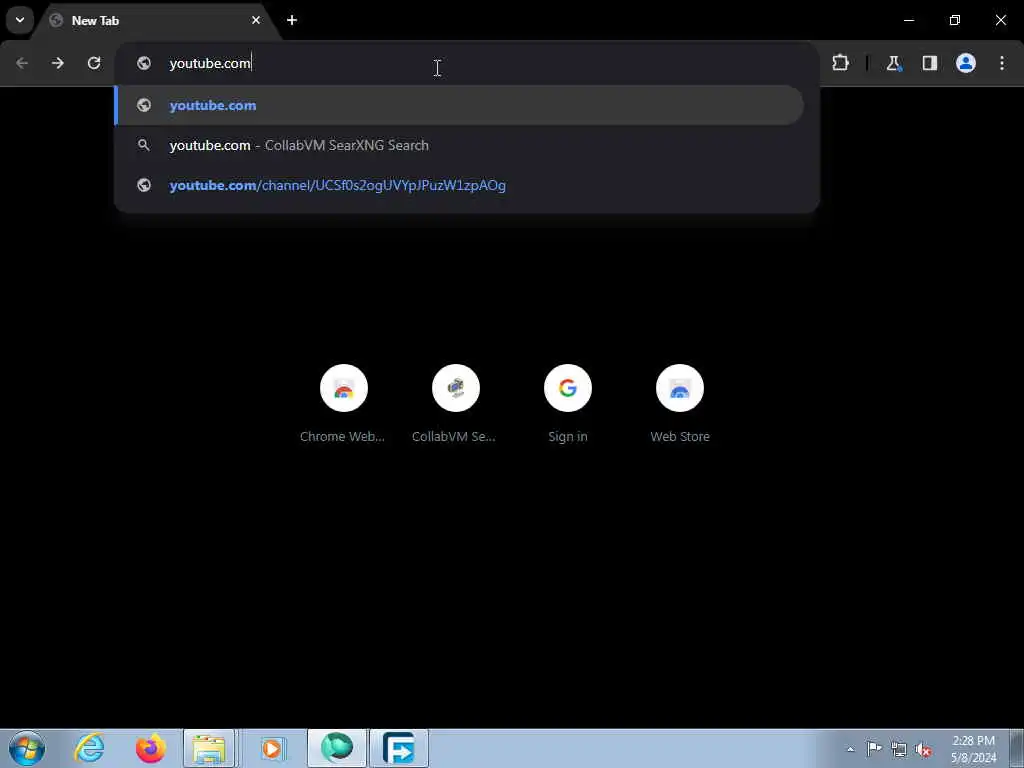1024x768 pixels.
Task: Click the globe icon of the channel suggestion
Action: click(144, 185)
